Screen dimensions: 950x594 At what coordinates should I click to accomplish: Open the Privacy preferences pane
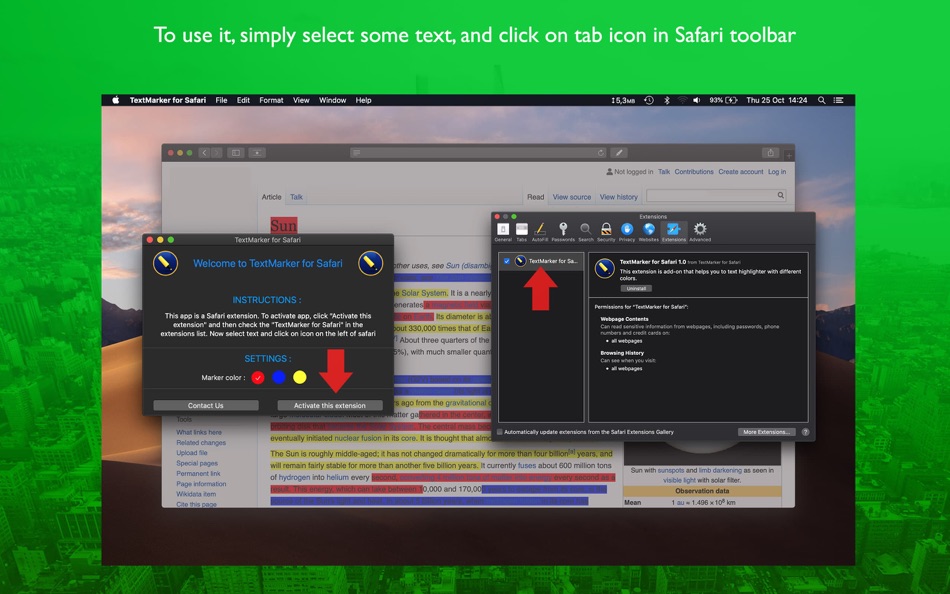click(x=627, y=232)
